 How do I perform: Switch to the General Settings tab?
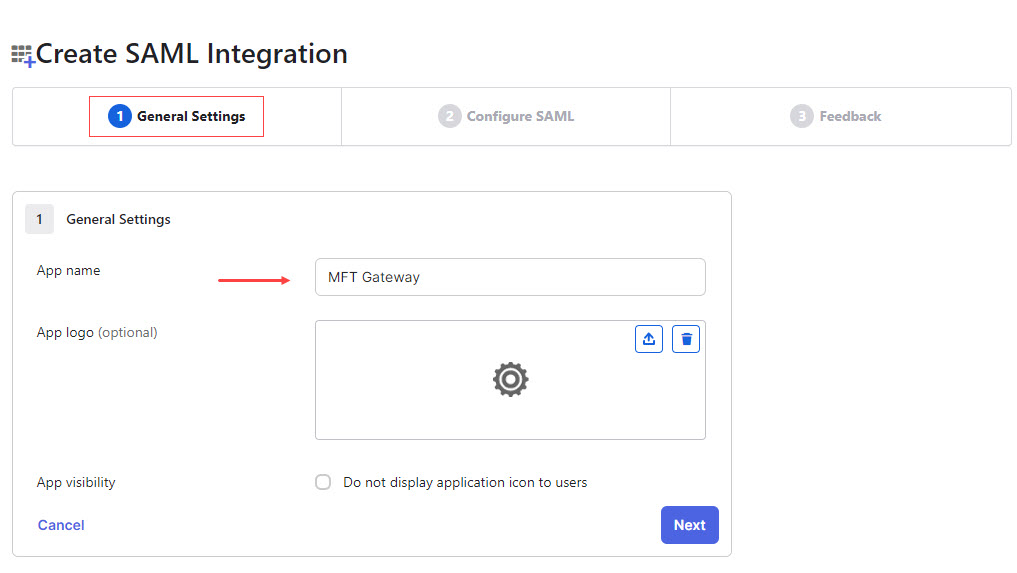tap(176, 116)
